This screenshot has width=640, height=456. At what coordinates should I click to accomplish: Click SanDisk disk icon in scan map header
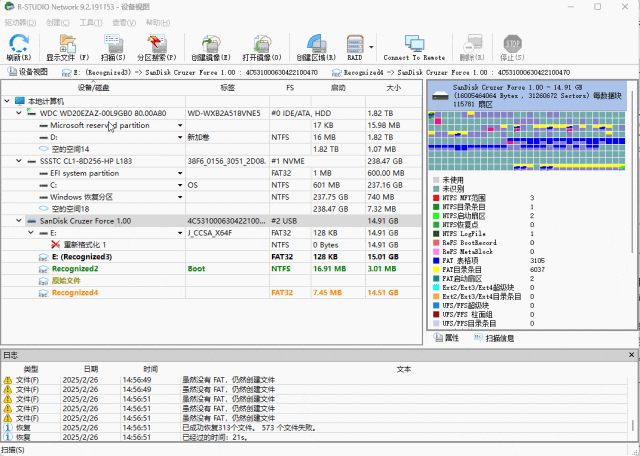pos(440,96)
